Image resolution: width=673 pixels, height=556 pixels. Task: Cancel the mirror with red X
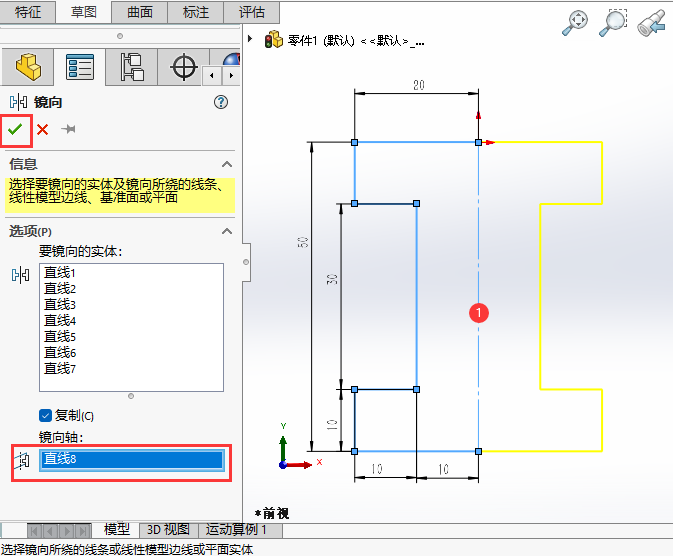(42, 129)
